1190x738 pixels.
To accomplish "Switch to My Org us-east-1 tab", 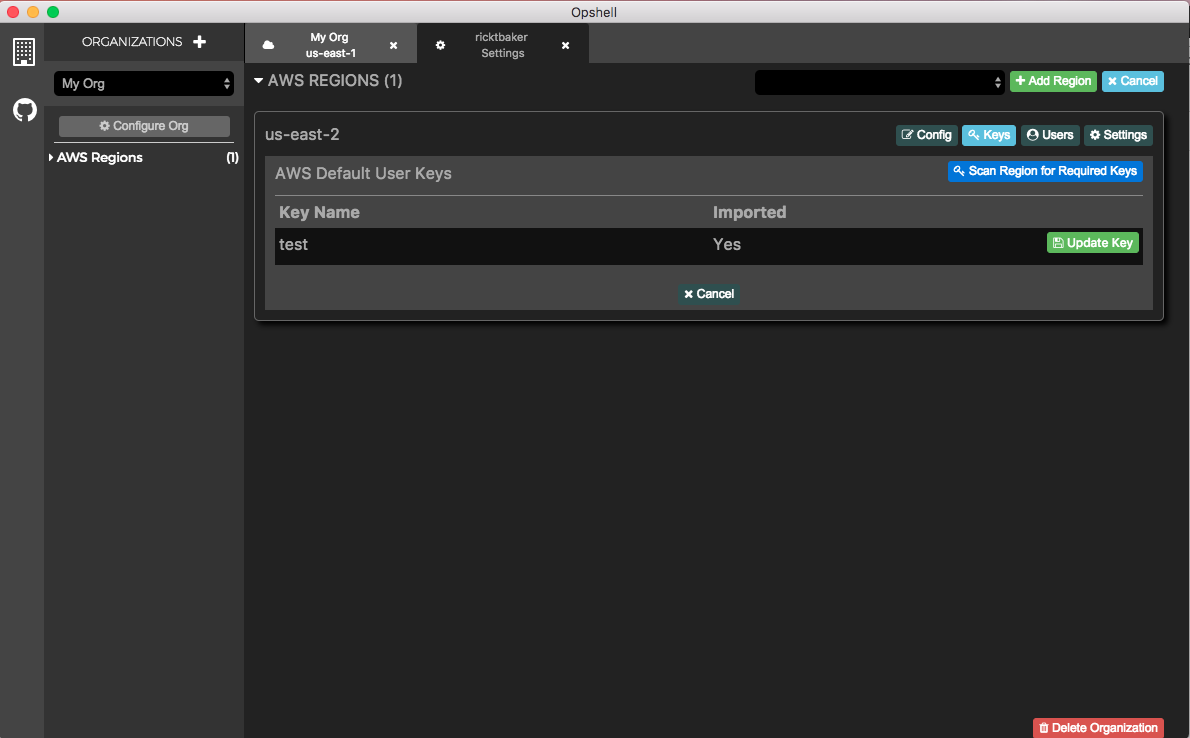I will point(331,45).
